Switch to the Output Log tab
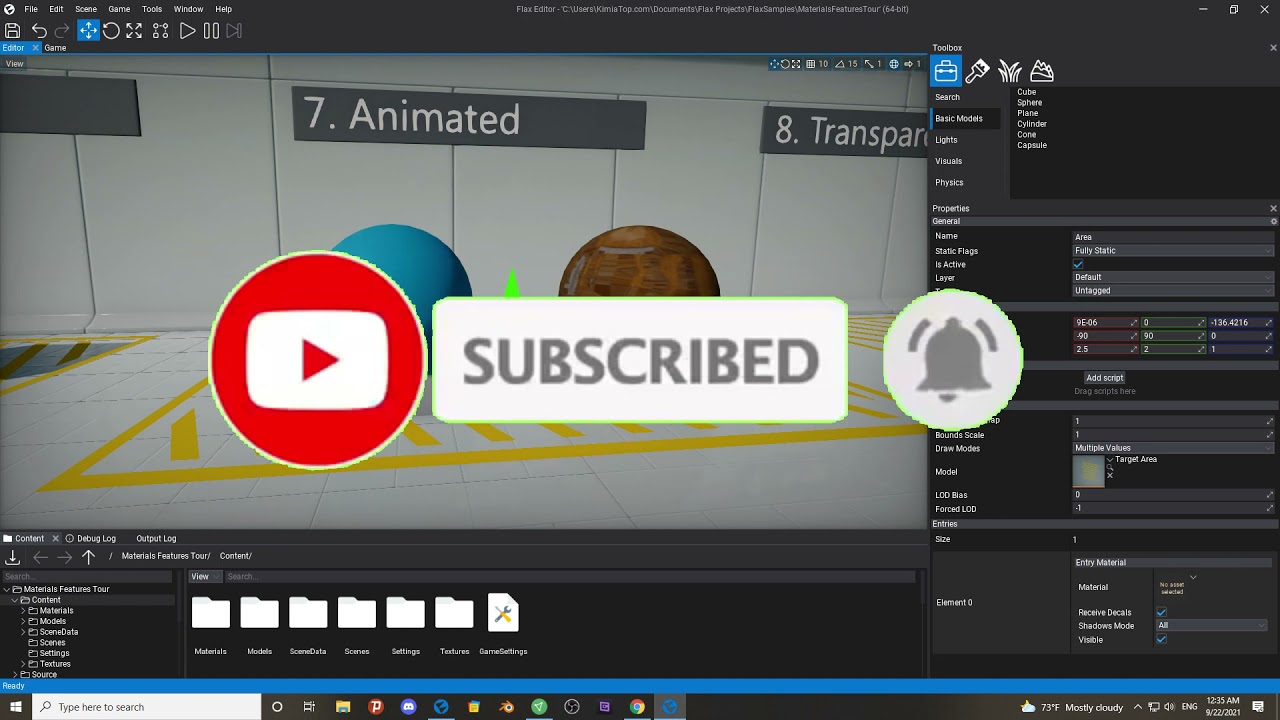 tap(156, 538)
